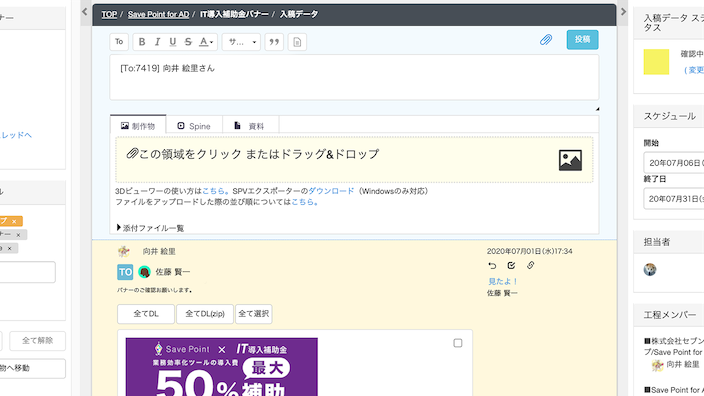704x396 pixels.
Task: Click the 全てDL(zip) button
Action: click(x=205, y=314)
